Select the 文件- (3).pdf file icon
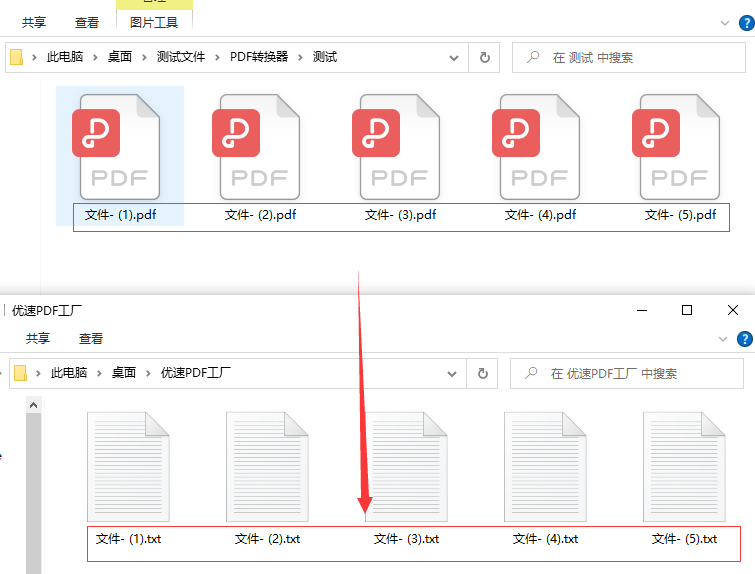Viewport: 755px width, 574px height. click(x=396, y=147)
